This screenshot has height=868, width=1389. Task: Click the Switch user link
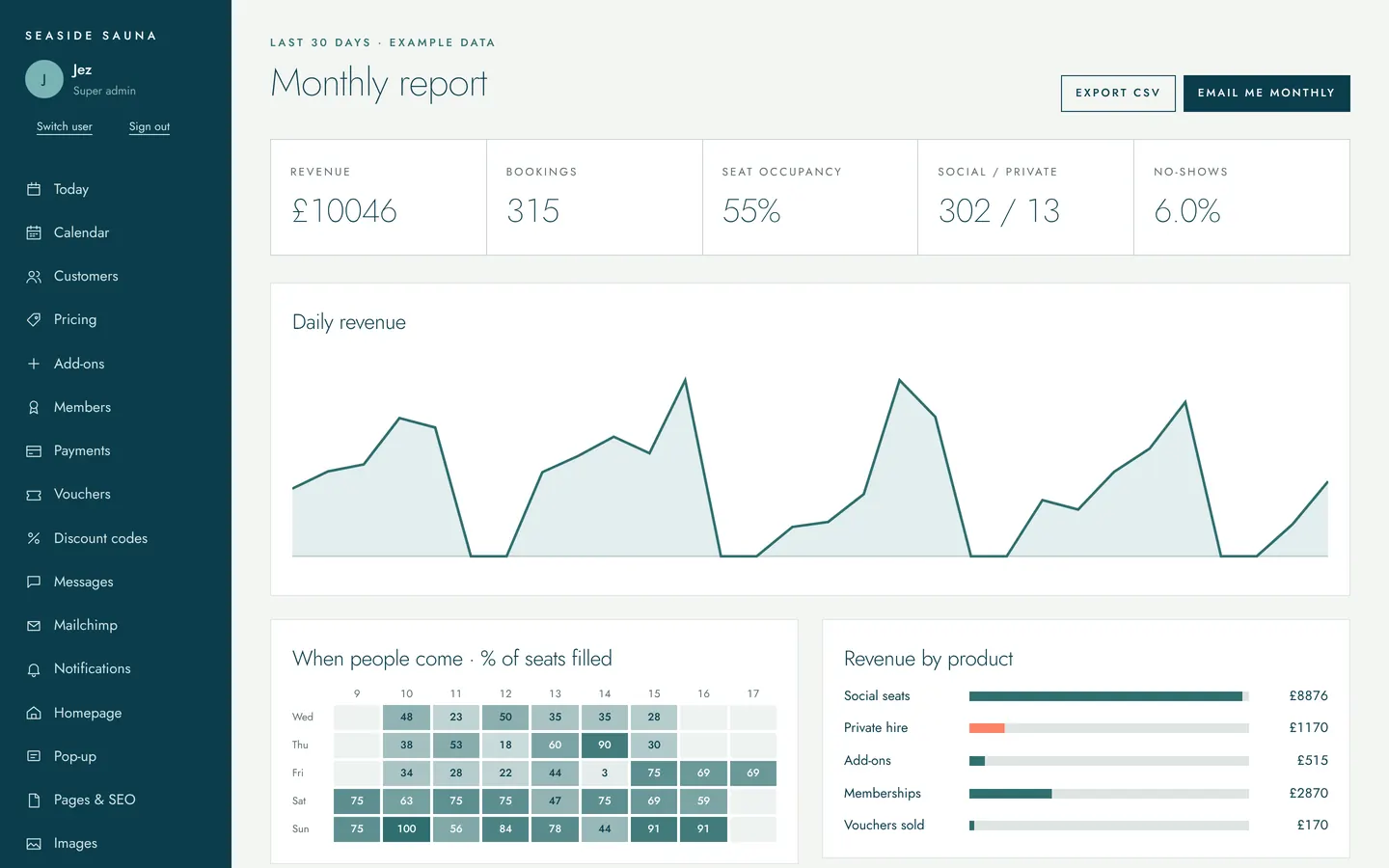(65, 126)
